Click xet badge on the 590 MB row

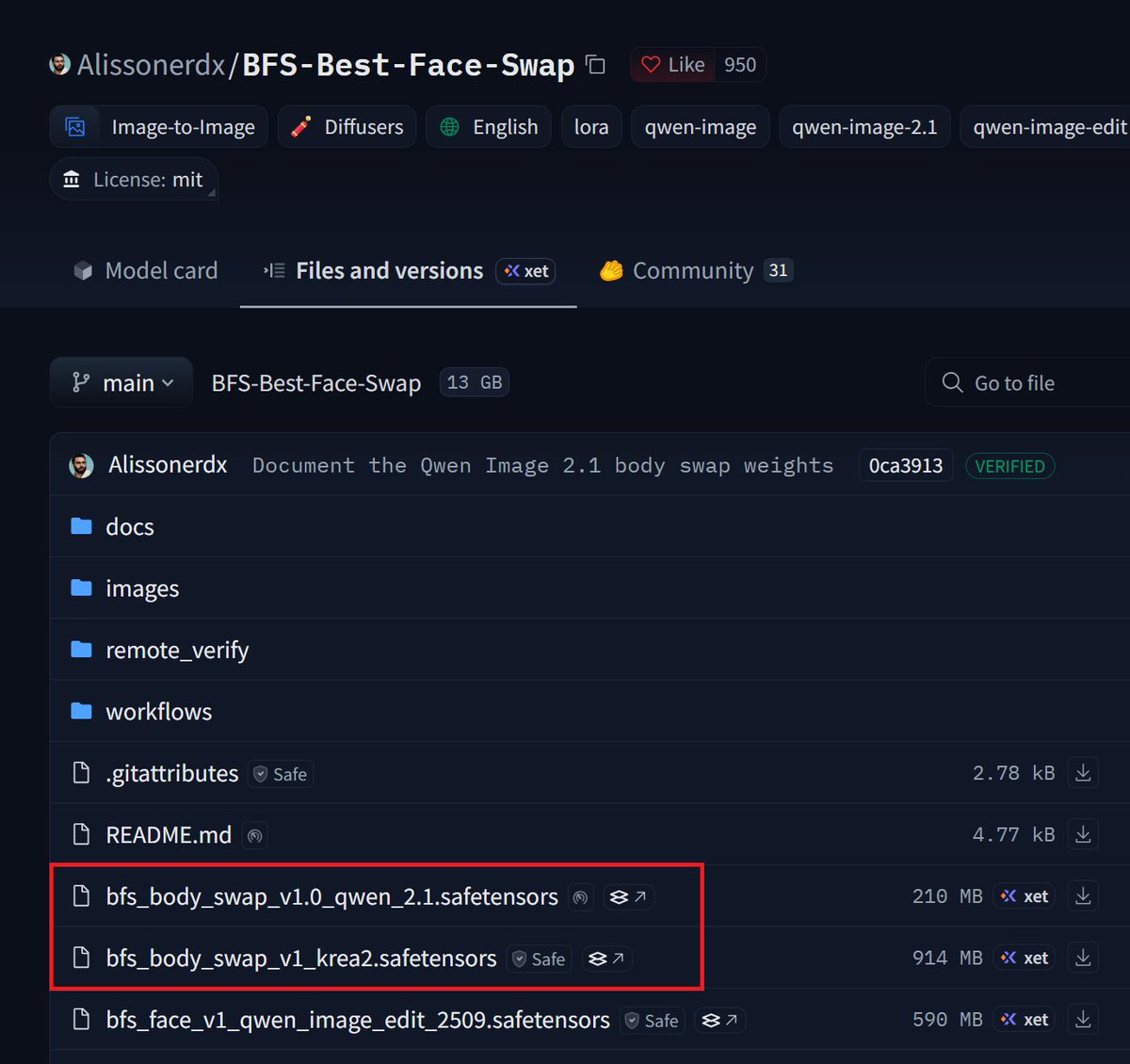point(1025,1020)
